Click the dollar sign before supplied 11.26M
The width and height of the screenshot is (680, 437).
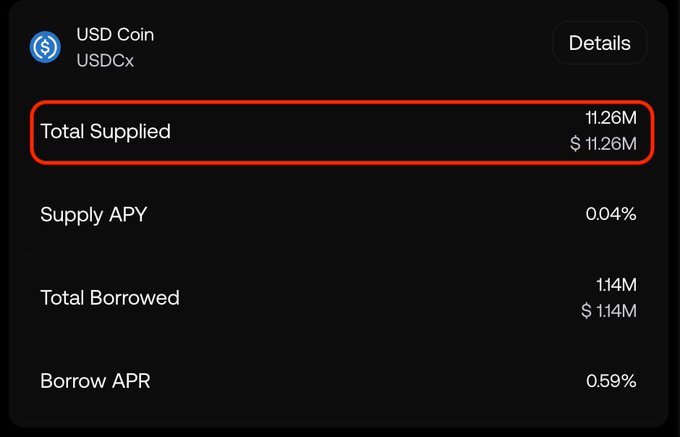[575, 144]
